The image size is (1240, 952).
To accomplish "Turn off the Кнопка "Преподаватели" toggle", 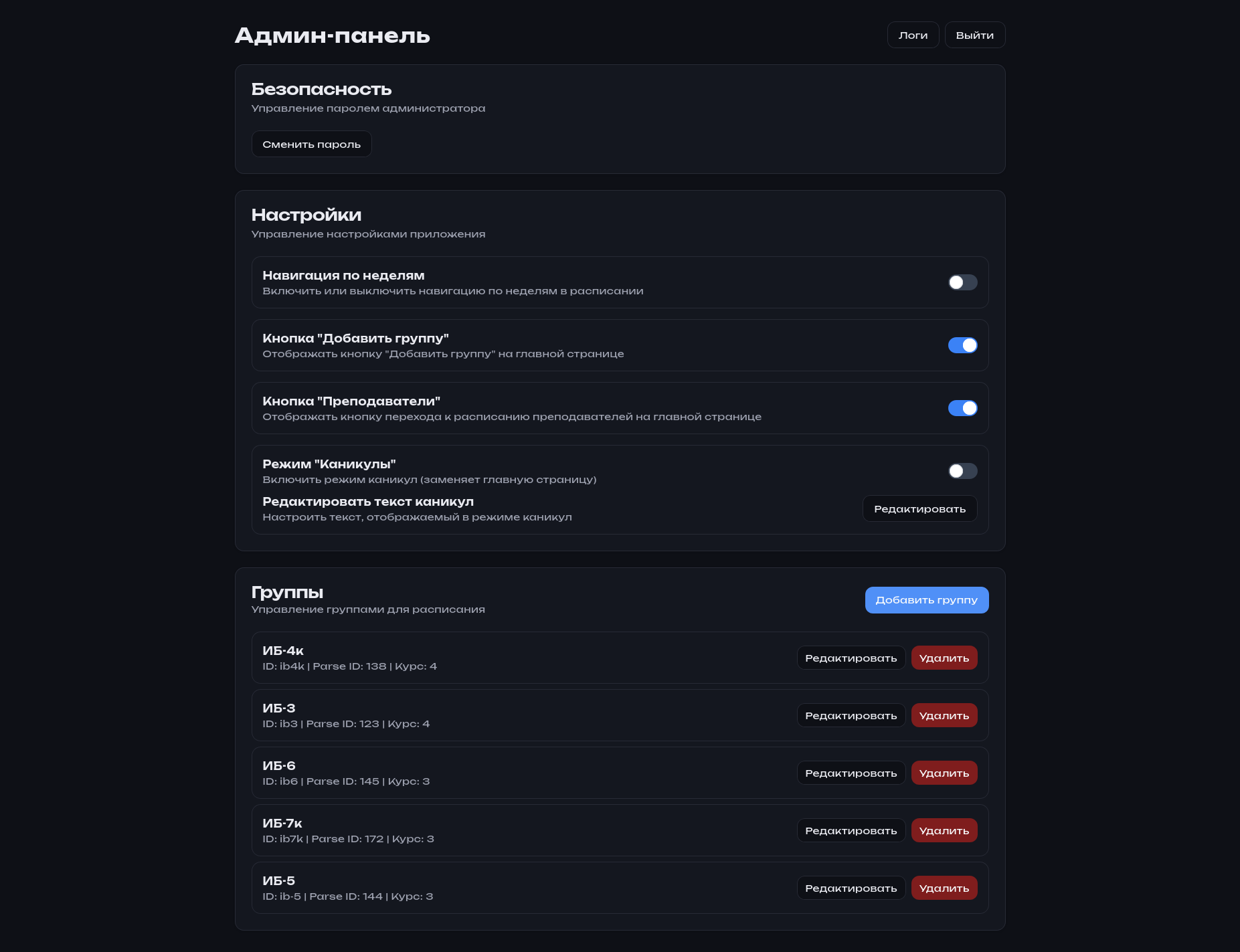I will 962,408.
